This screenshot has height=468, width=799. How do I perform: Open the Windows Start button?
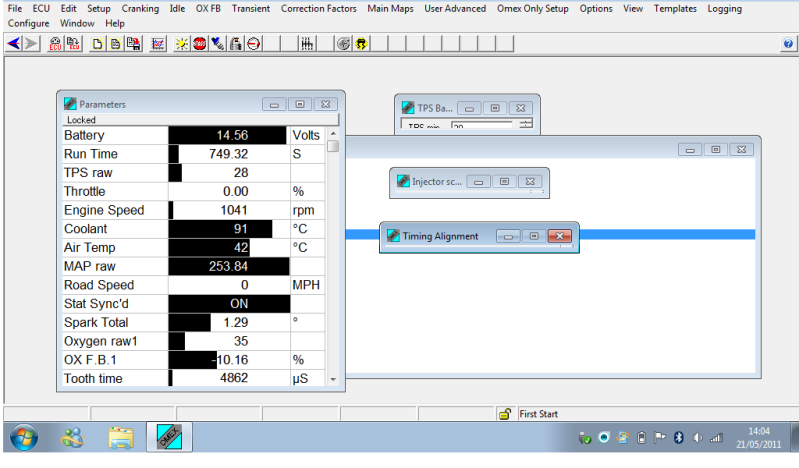pyautogui.click(x=24, y=438)
